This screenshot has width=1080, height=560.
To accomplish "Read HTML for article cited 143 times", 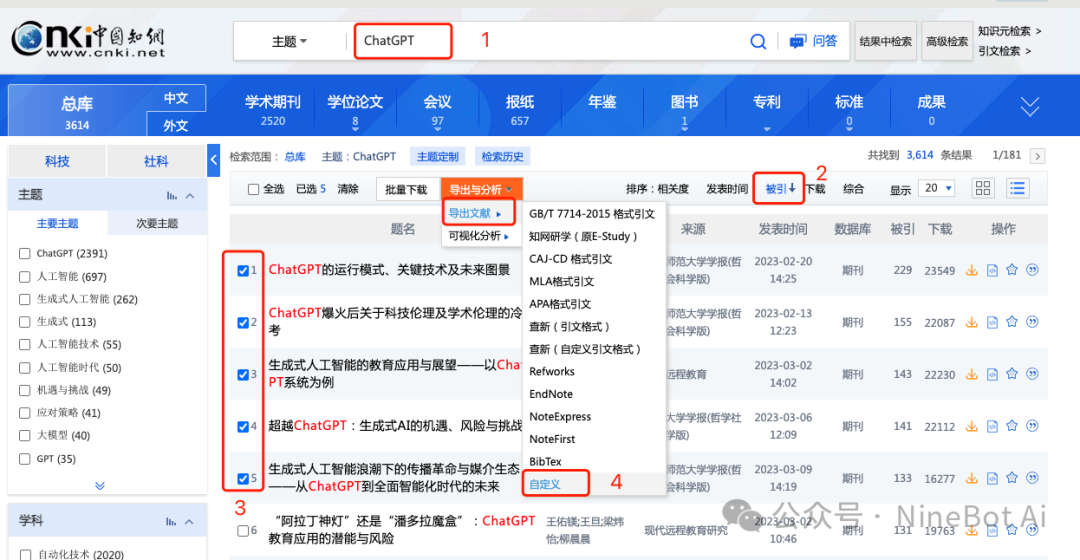I will pos(992,374).
